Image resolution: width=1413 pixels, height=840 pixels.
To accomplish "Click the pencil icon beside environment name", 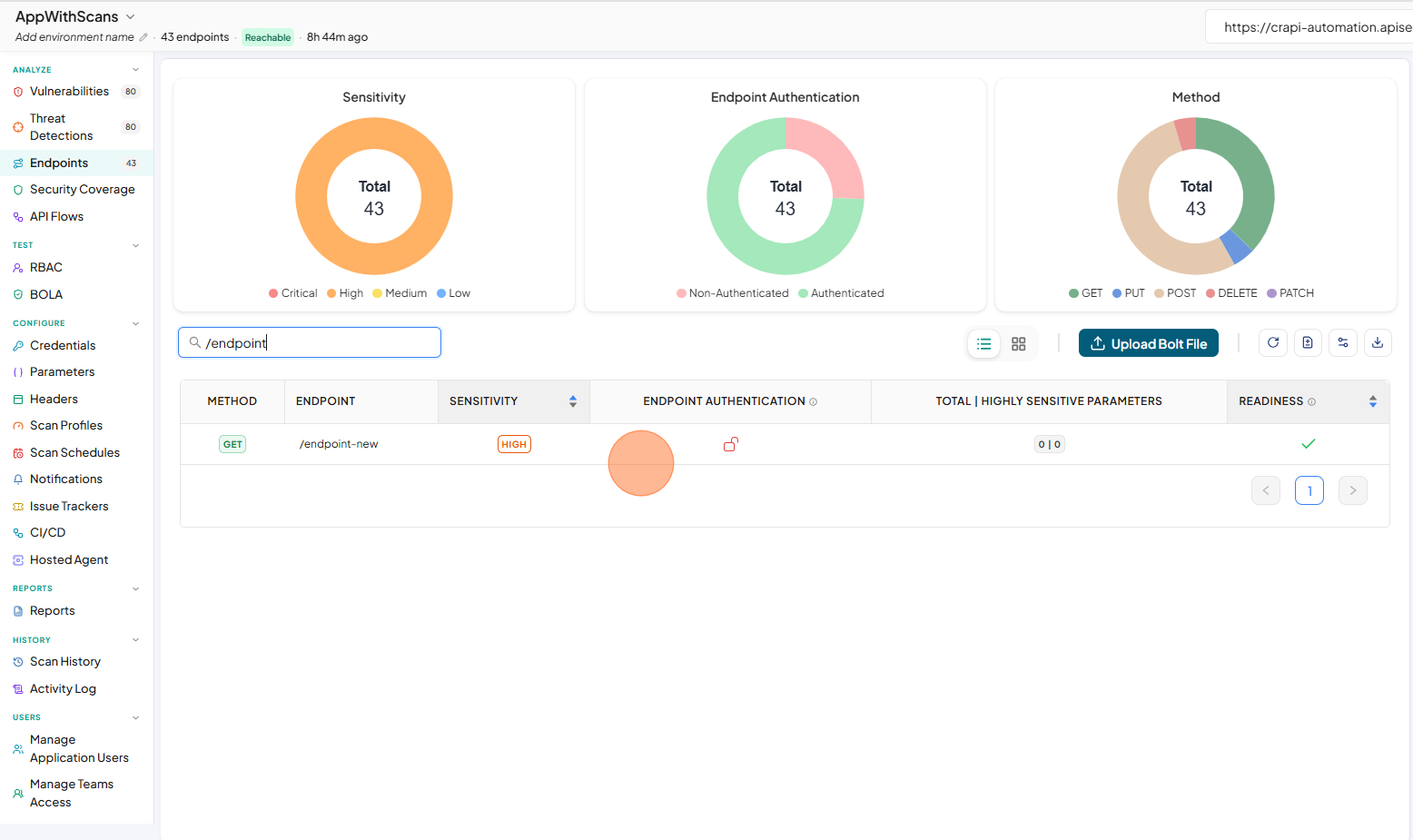I will (143, 37).
